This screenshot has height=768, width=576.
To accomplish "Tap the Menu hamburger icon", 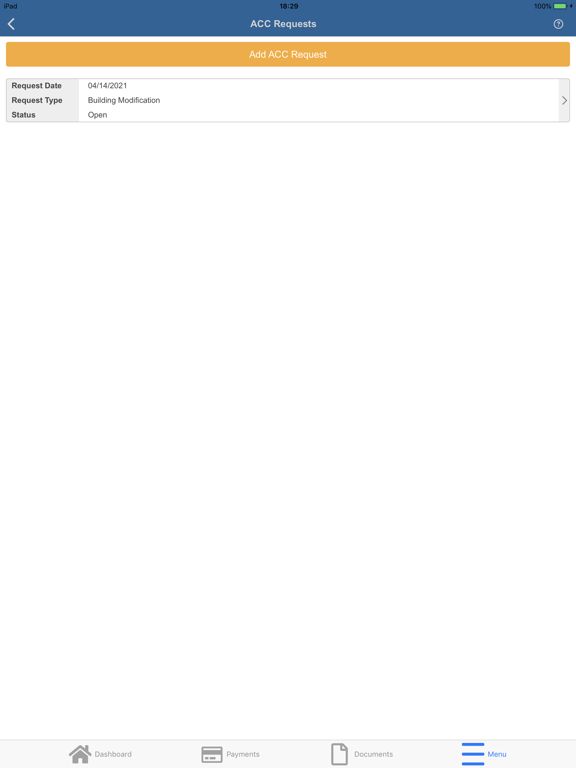I will 473,754.
